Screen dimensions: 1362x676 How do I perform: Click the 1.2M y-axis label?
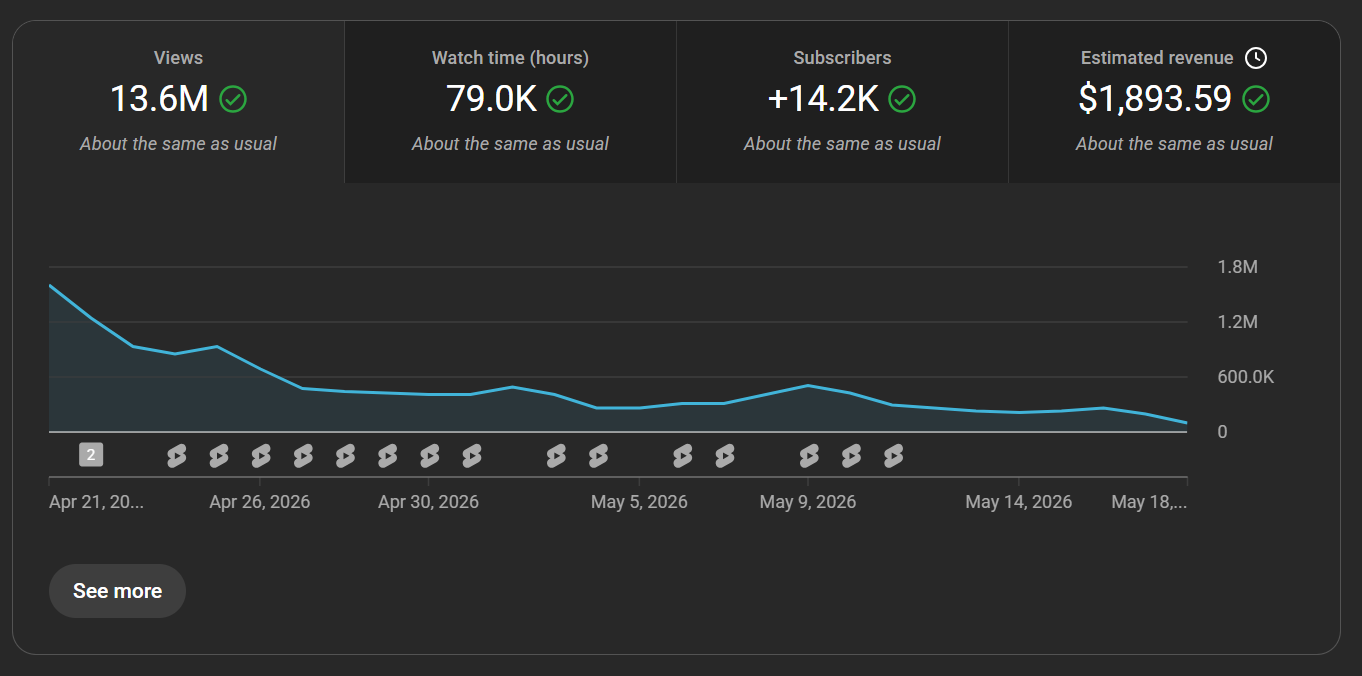point(1237,322)
